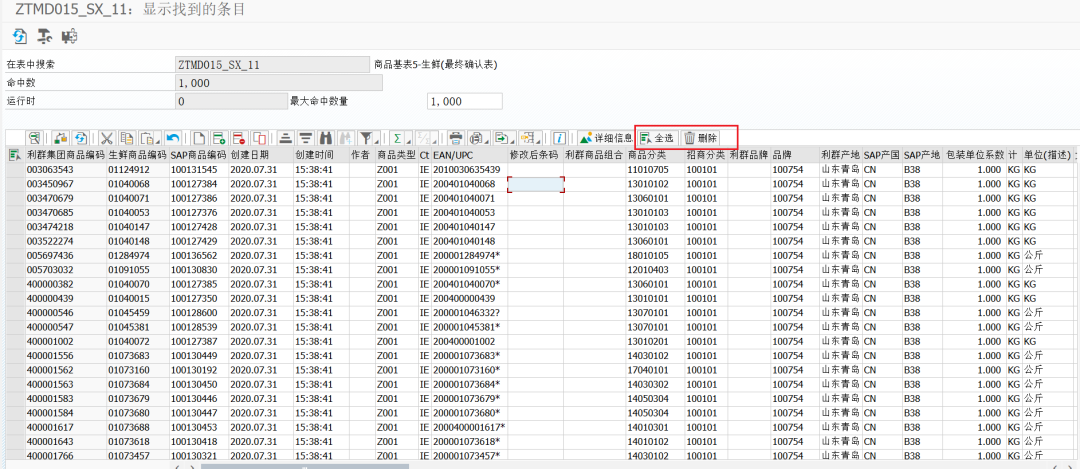Open the total sigma dropdown arrow
This screenshot has width=1080, height=469.
click(408, 141)
